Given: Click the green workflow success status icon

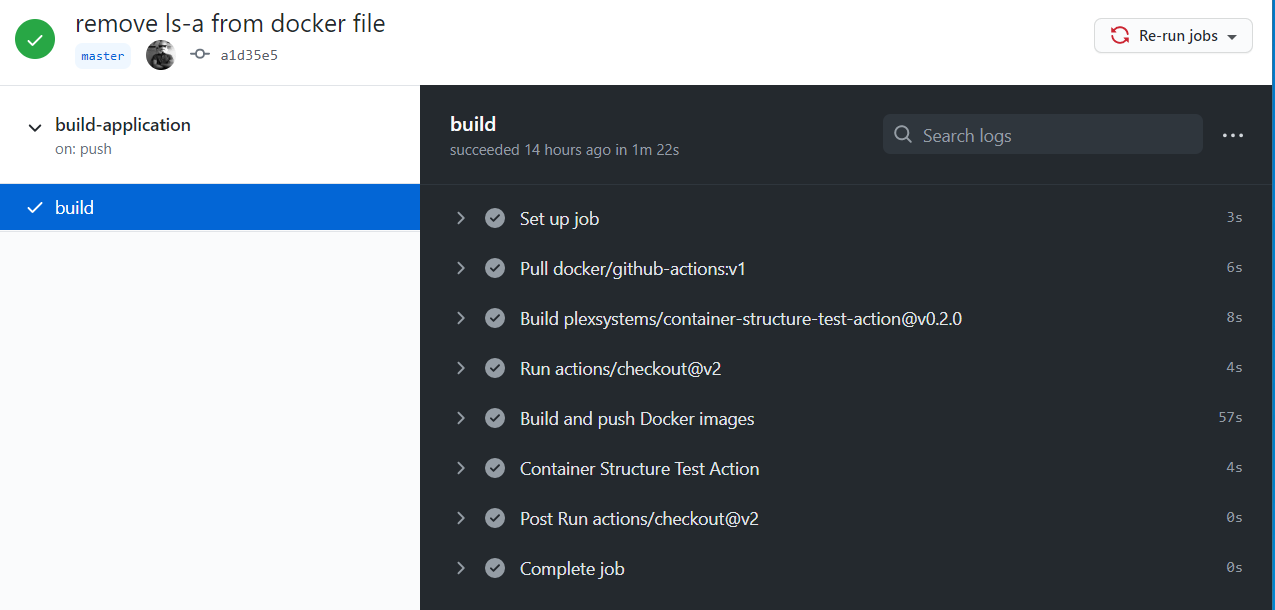Looking at the screenshot, I should [x=35, y=39].
